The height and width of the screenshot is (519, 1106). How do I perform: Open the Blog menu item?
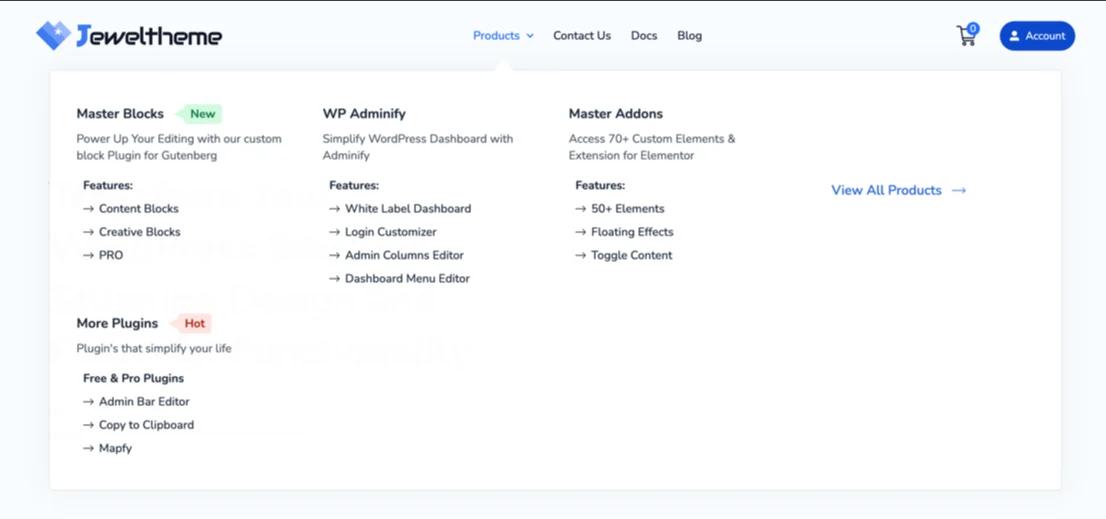pos(689,35)
